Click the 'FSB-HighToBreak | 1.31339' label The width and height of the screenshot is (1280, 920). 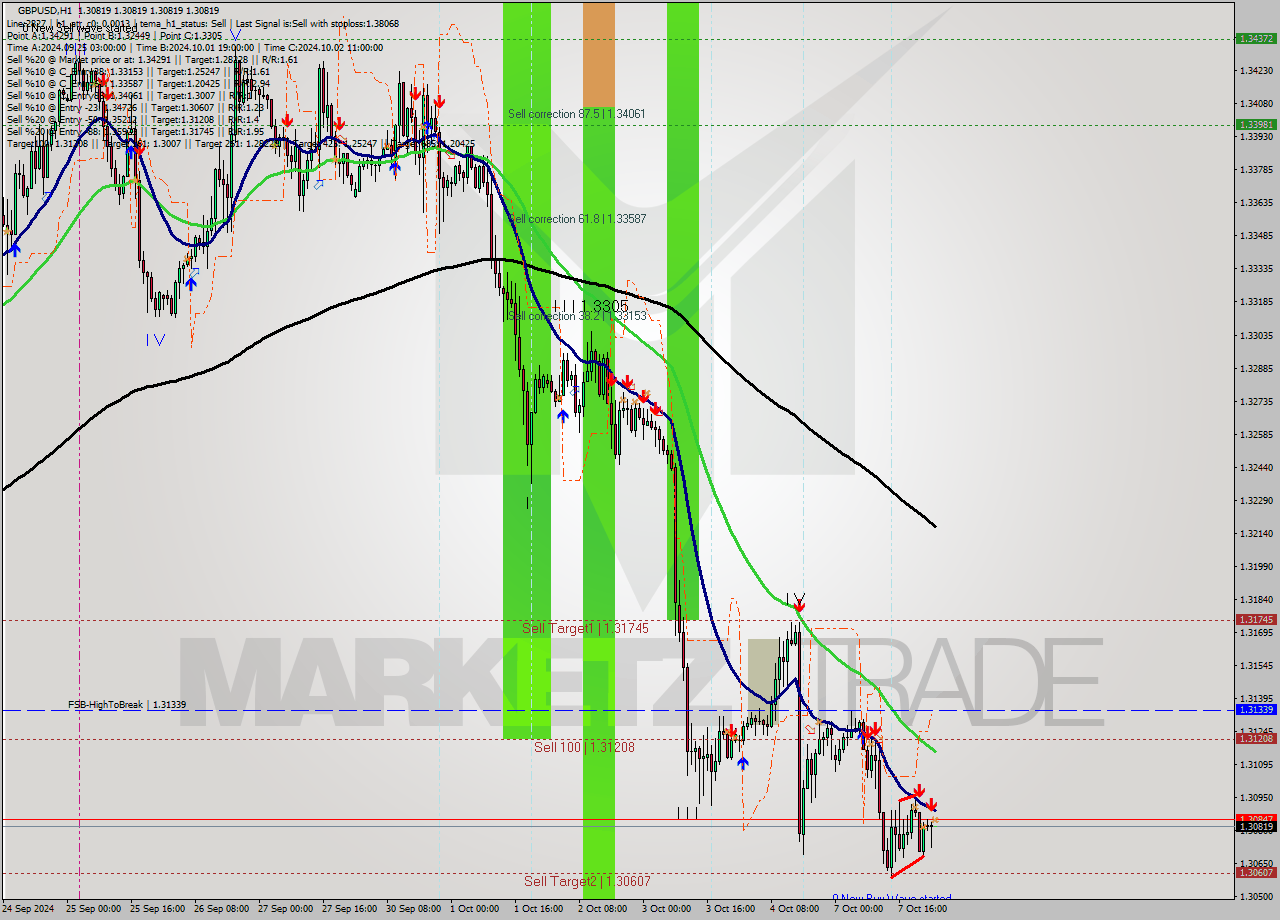127,705
